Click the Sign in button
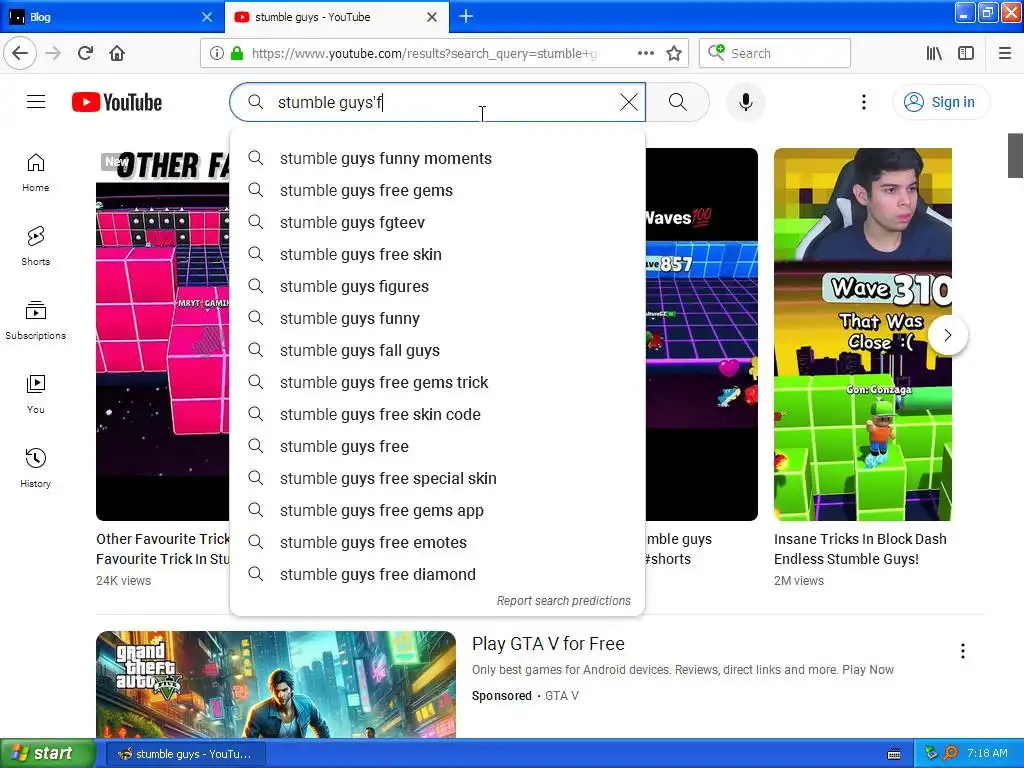 coord(941,102)
